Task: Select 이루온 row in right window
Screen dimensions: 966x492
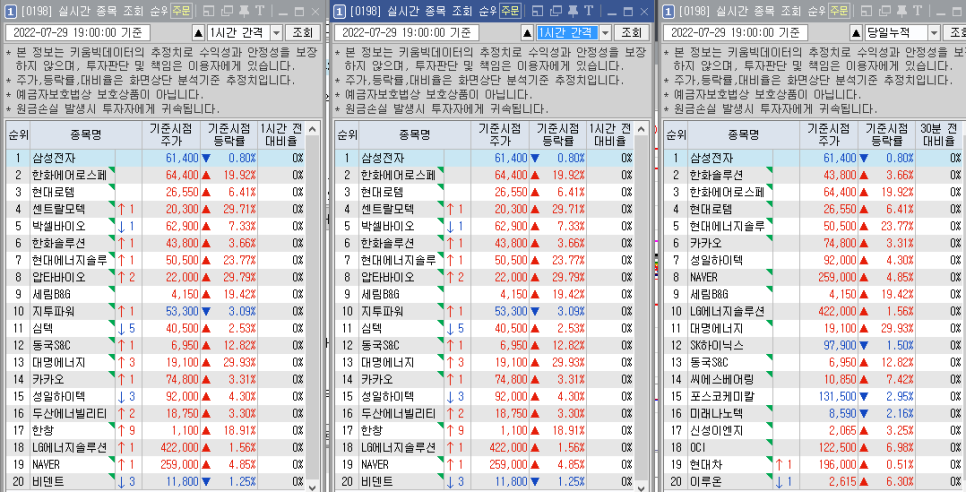Action: 814,482
